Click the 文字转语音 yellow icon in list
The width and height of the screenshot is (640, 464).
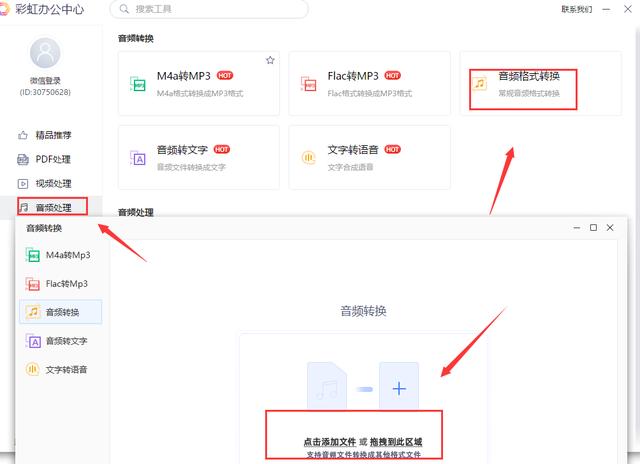[x=33, y=369]
